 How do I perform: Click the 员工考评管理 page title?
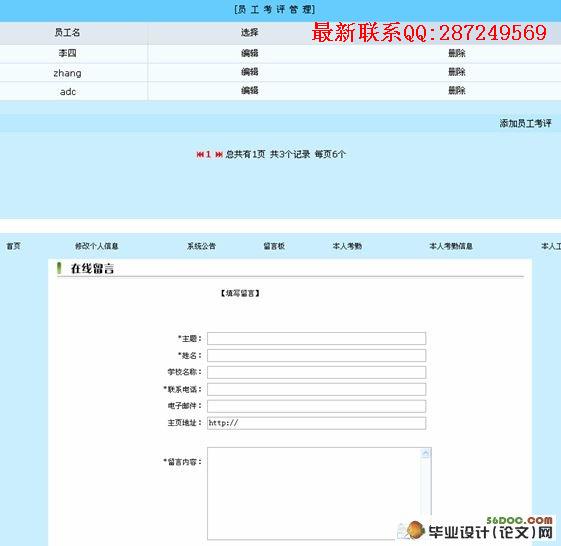275,10
